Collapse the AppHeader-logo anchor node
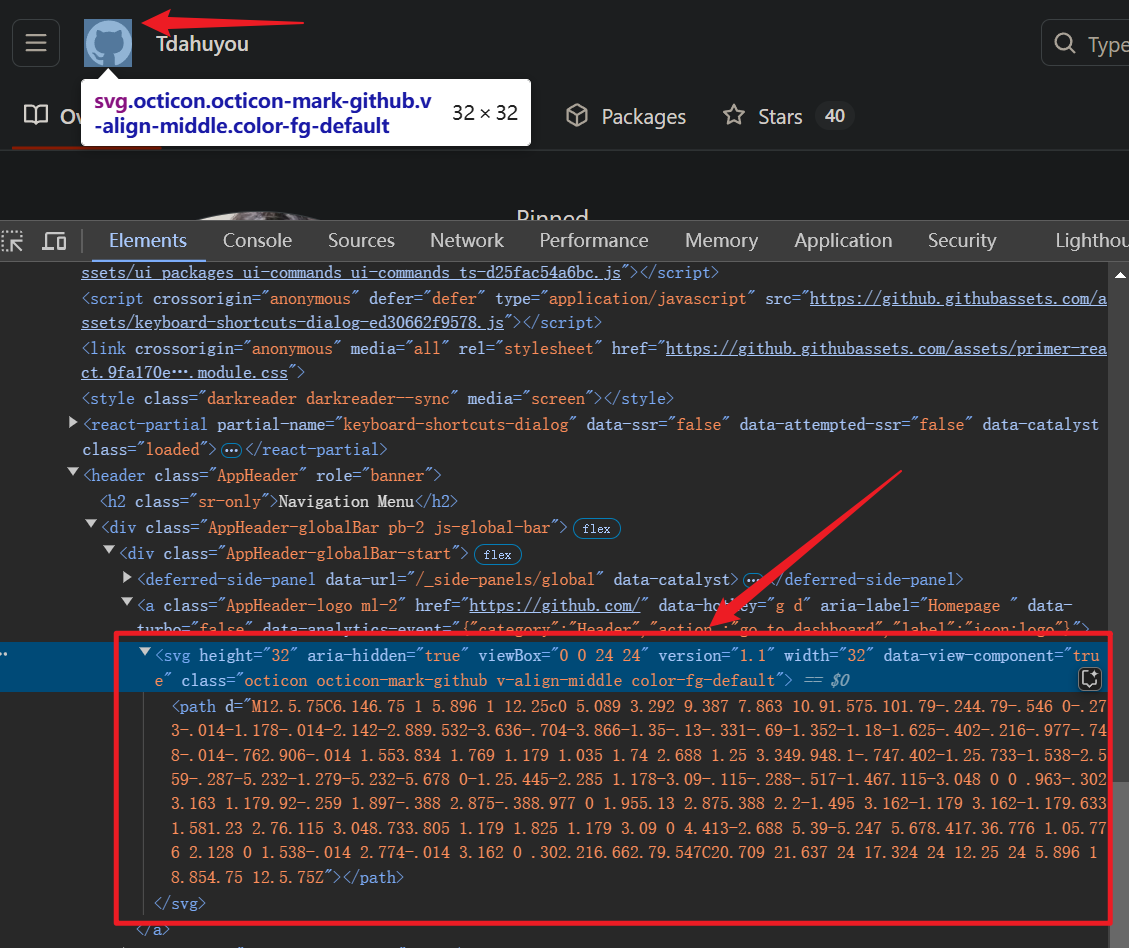This screenshot has width=1129, height=948. pyautogui.click(x=127, y=602)
